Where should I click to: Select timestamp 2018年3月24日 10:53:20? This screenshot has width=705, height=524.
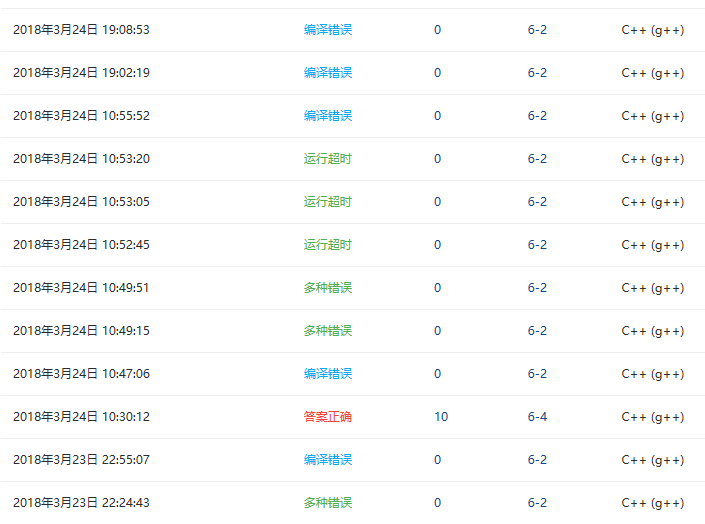81,159
